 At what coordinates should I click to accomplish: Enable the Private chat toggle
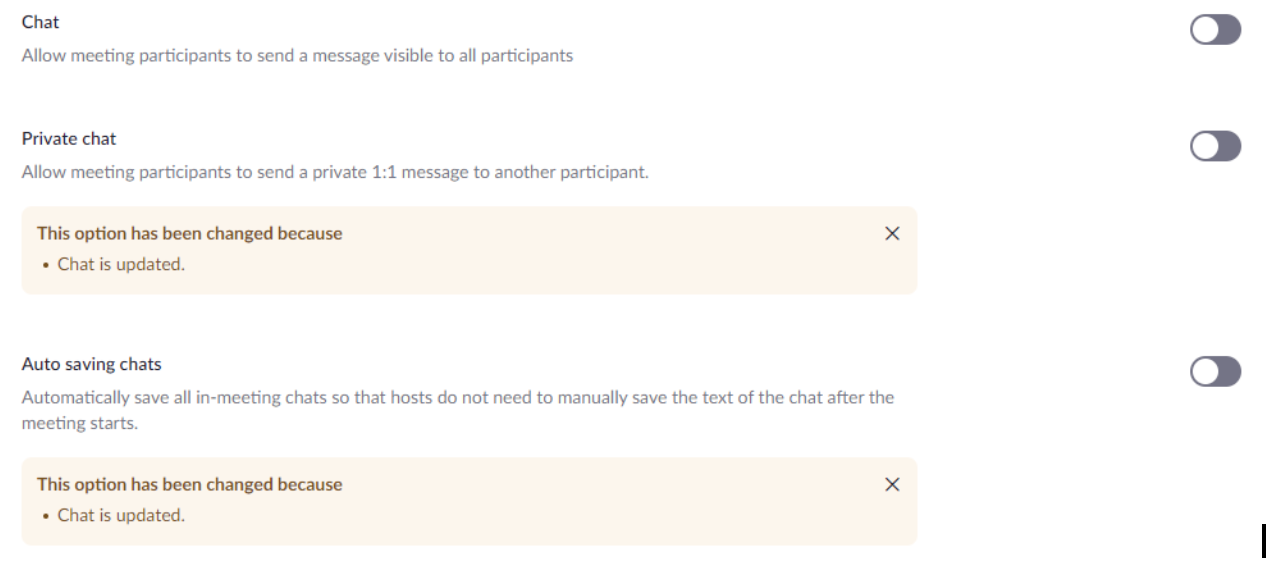tap(1215, 147)
